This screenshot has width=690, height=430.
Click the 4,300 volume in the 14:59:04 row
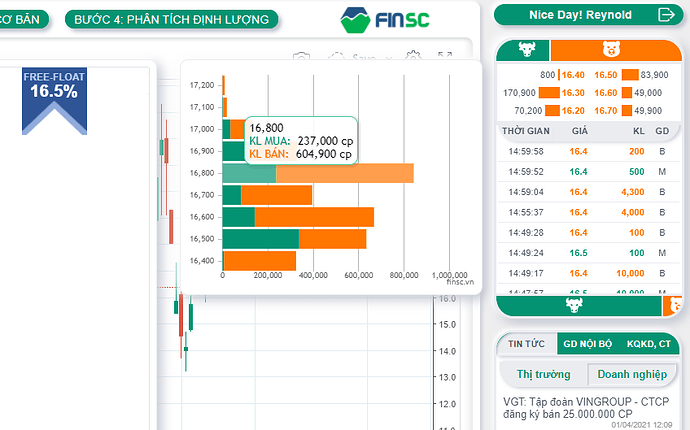coord(633,192)
